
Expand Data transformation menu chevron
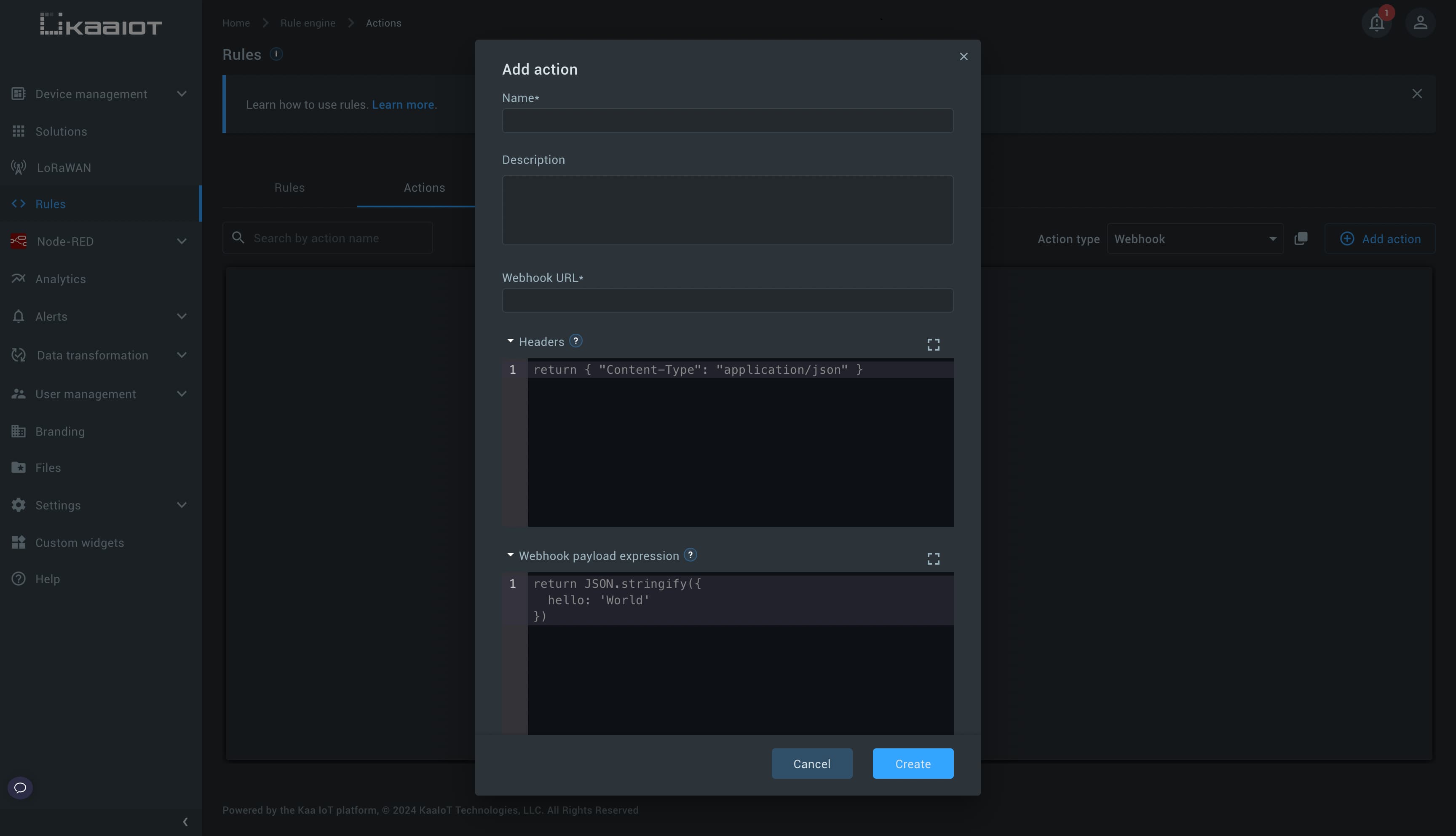[182, 355]
